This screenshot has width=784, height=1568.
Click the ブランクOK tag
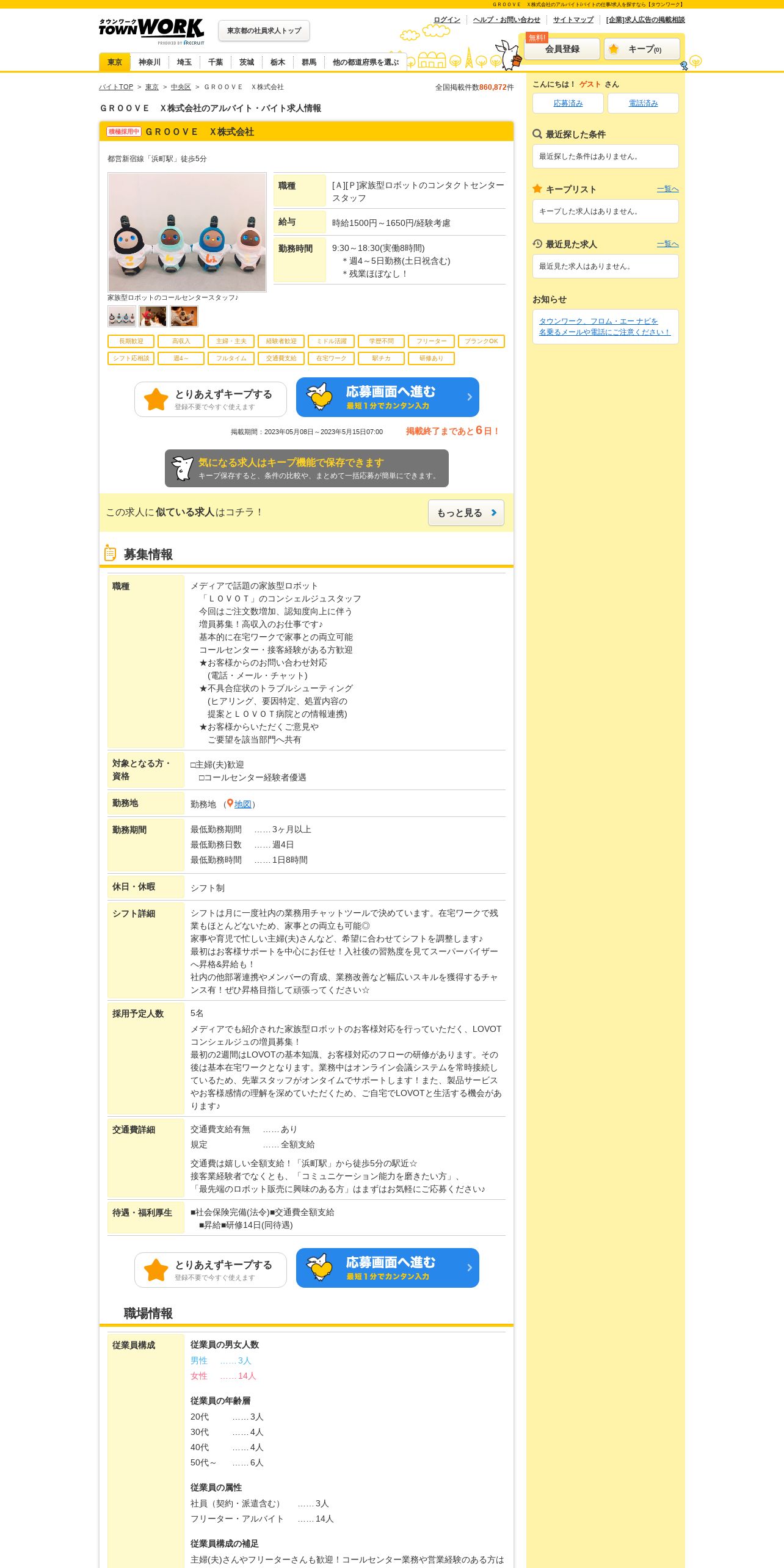482,341
